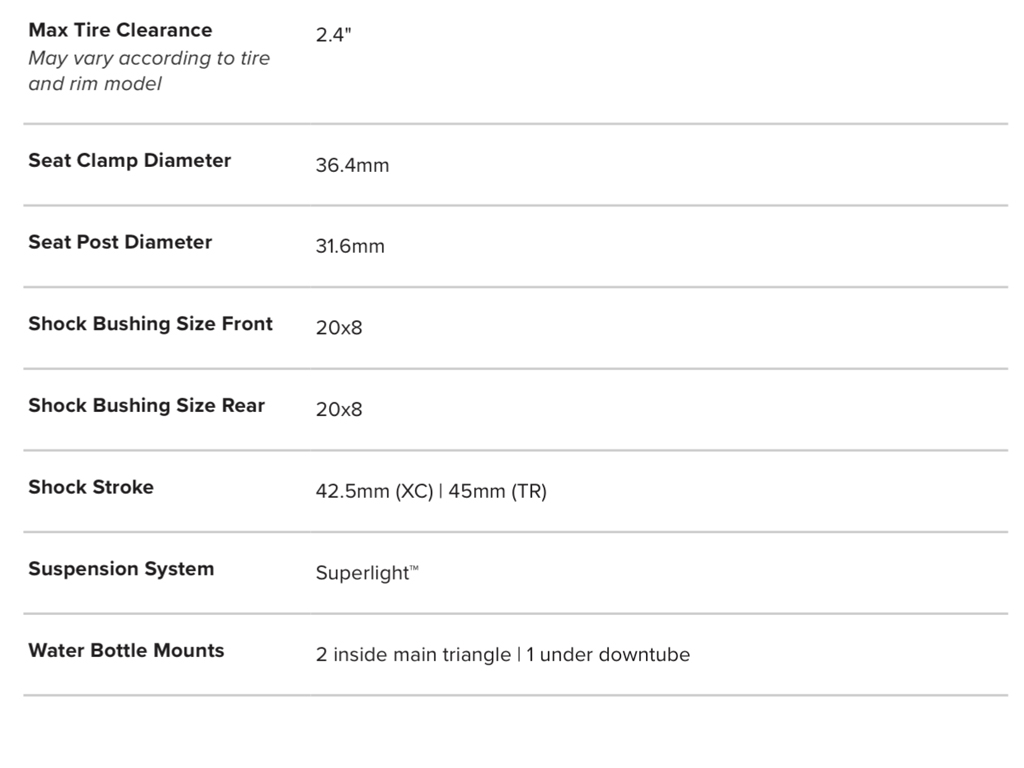
Task: Click the trademark symbol after Superlight
Action: pyautogui.click(x=414, y=569)
